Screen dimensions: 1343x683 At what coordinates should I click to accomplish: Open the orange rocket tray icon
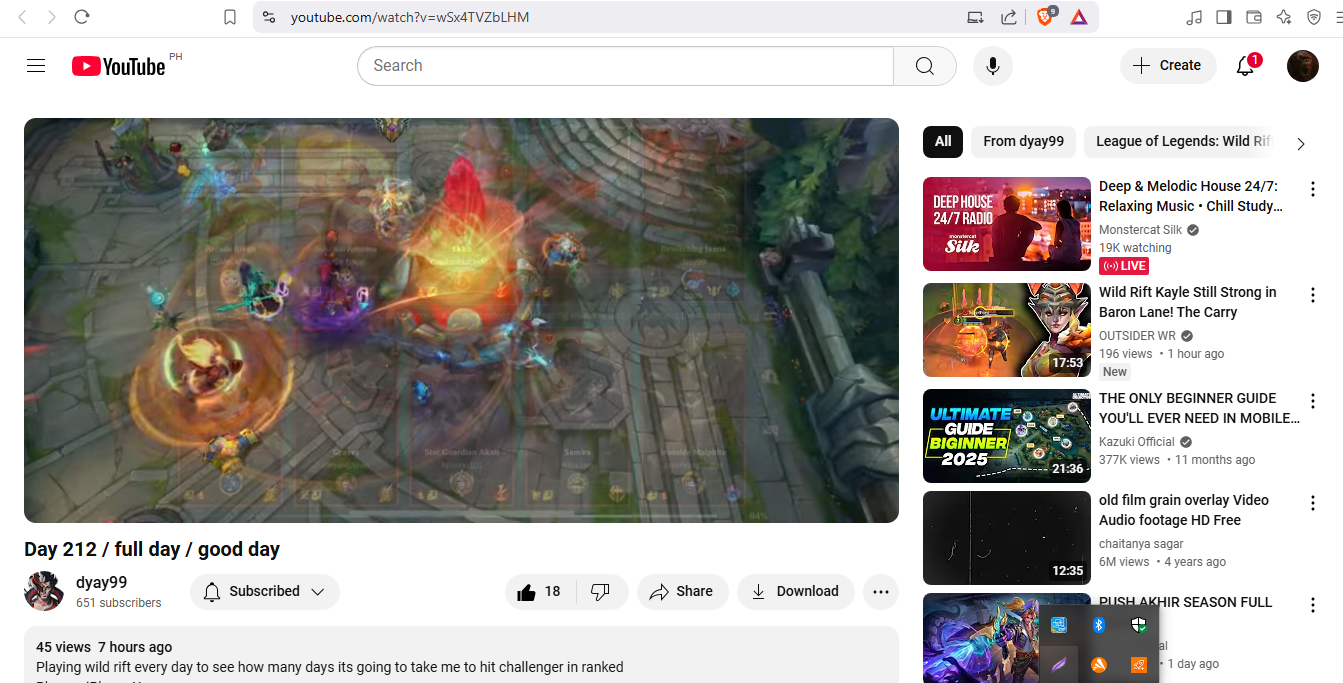pyautogui.click(x=1138, y=665)
